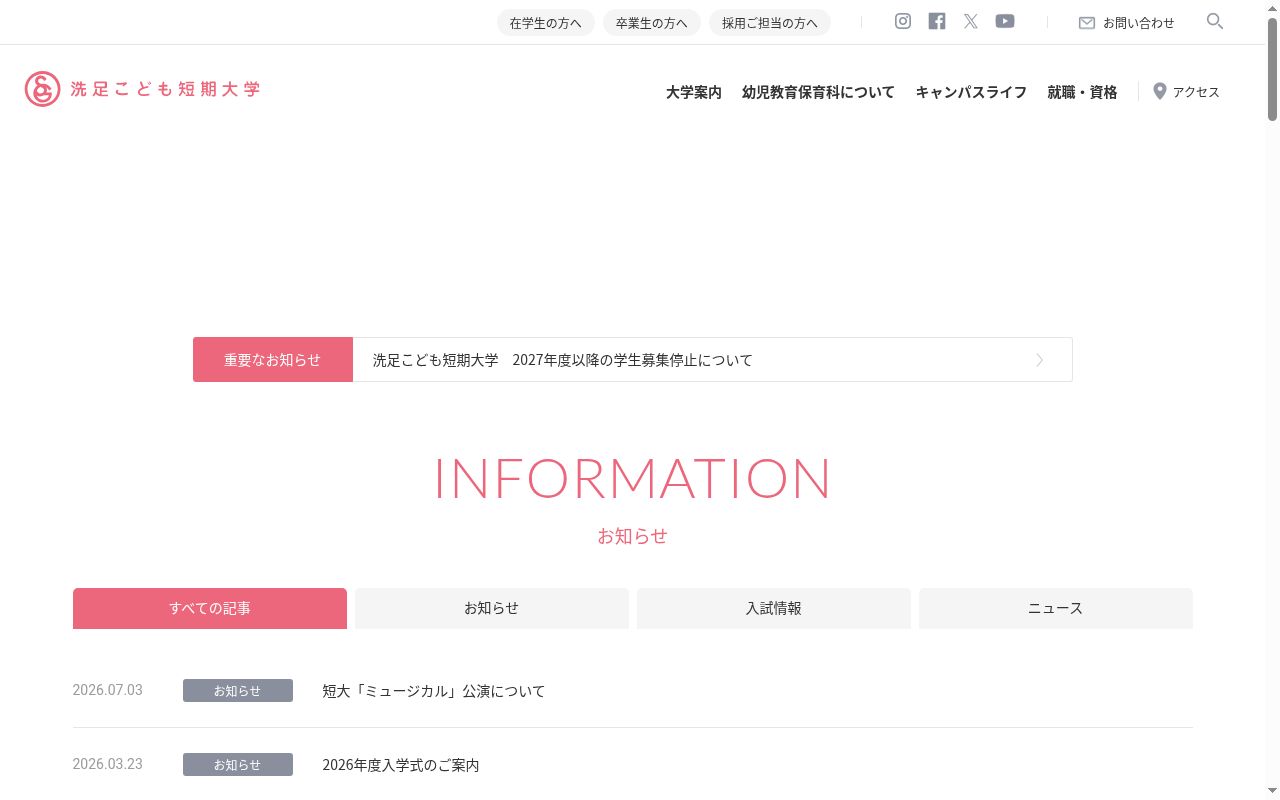Switch to the 入試情報 tab
This screenshot has width=1280, height=800.
[x=774, y=608]
